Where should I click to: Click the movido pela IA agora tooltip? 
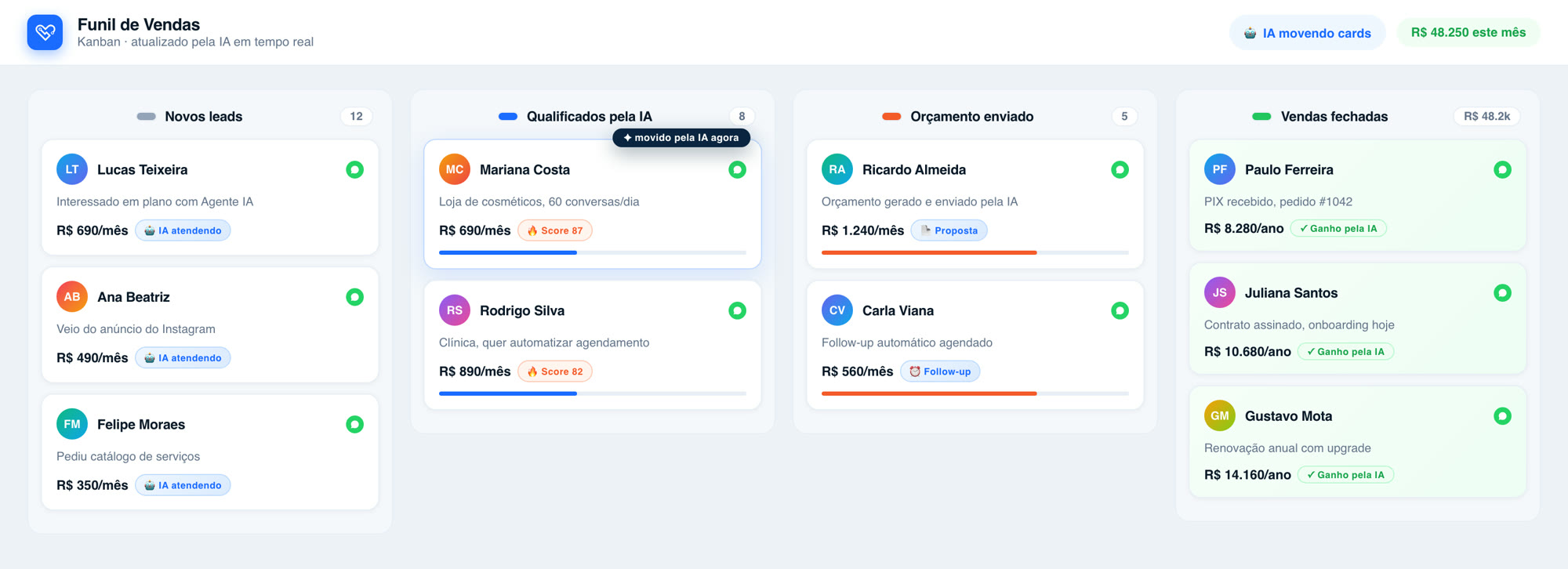[681, 138]
